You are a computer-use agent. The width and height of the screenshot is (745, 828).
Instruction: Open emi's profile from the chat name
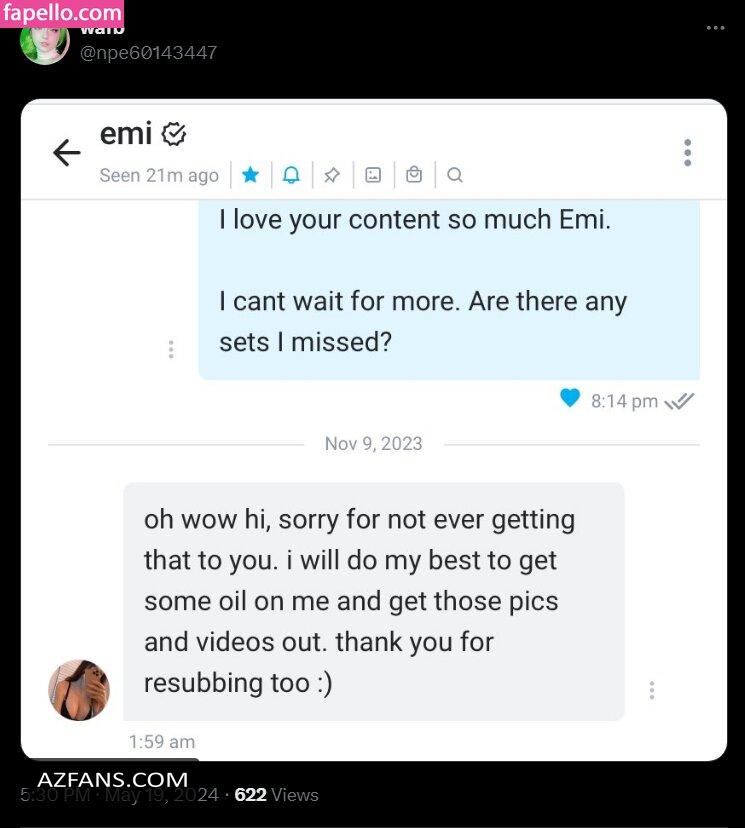pos(125,133)
